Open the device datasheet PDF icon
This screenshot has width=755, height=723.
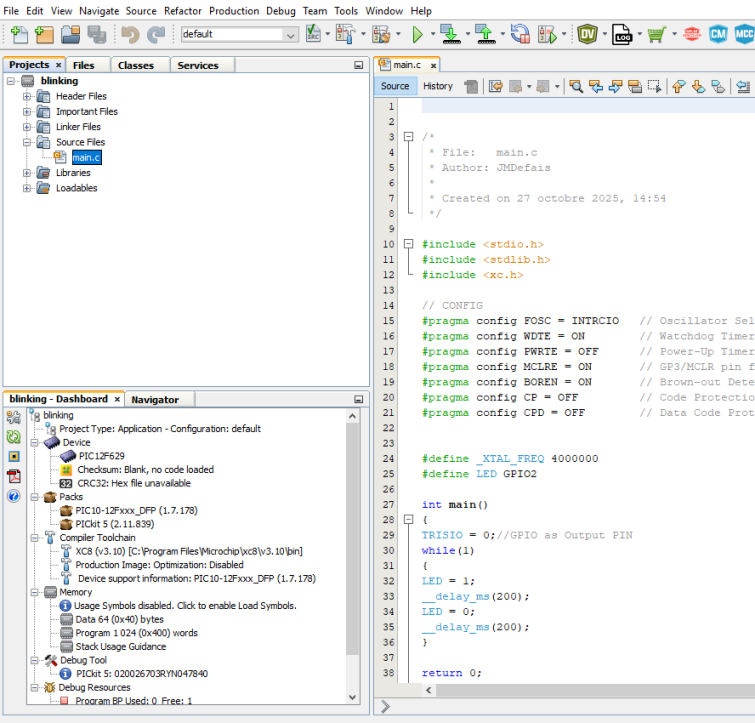(14, 476)
